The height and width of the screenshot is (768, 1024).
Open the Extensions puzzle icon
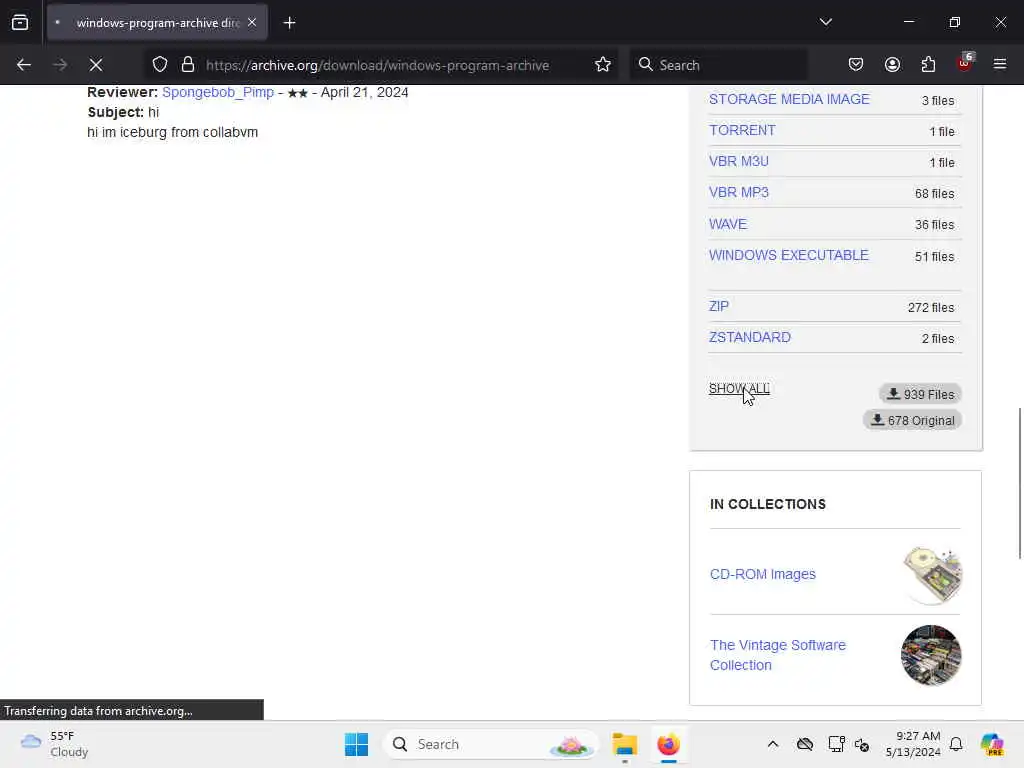928,64
